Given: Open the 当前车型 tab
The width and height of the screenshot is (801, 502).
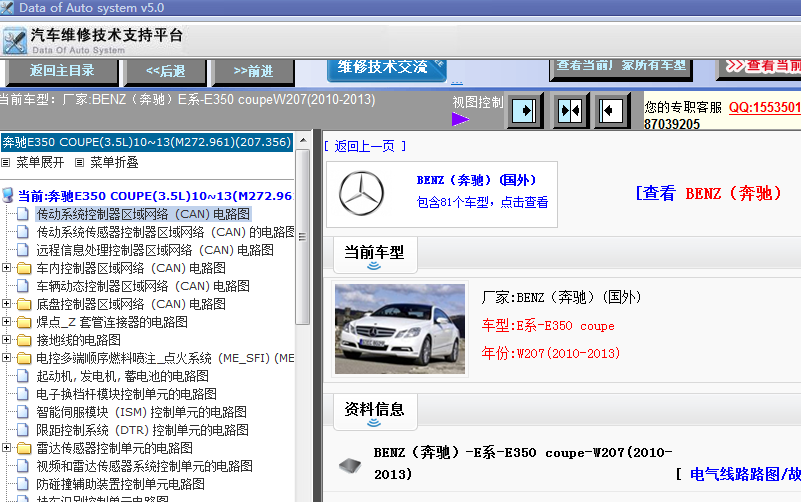Looking at the screenshot, I should coord(374,254).
